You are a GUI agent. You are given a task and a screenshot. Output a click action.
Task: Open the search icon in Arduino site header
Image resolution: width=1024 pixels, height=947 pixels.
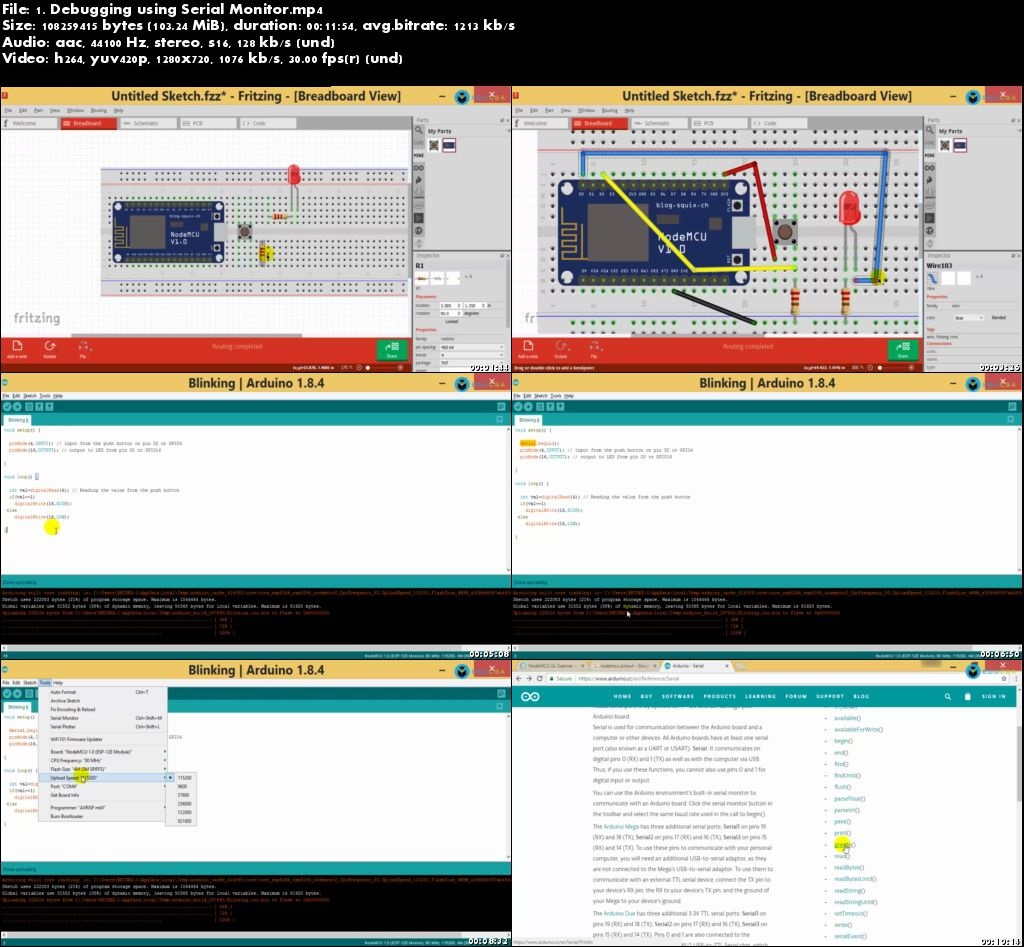pyautogui.click(x=948, y=697)
